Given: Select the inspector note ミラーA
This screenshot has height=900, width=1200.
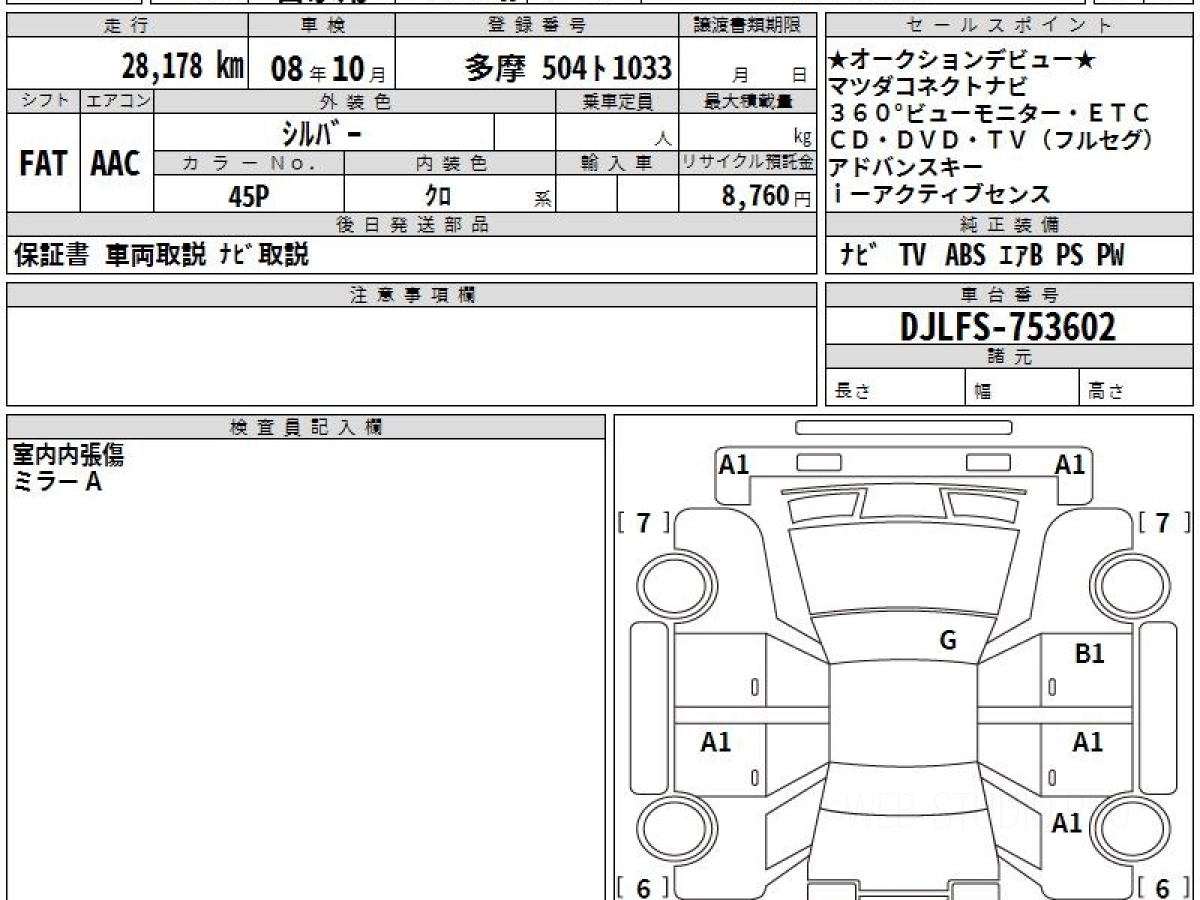Looking at the screenshot, I should (x=58, y=482).
